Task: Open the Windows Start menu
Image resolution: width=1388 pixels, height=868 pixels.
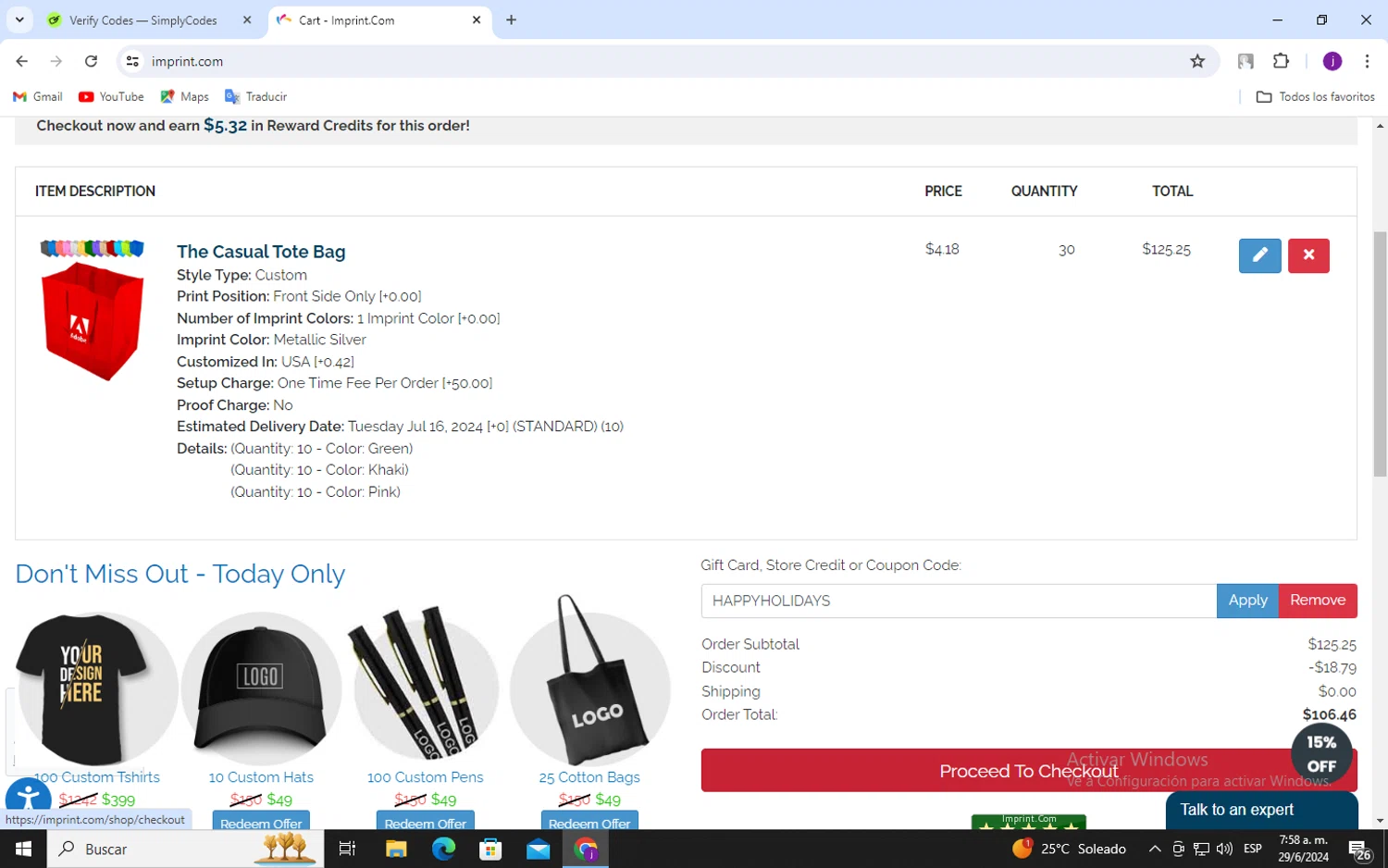Action: point(23,849)
